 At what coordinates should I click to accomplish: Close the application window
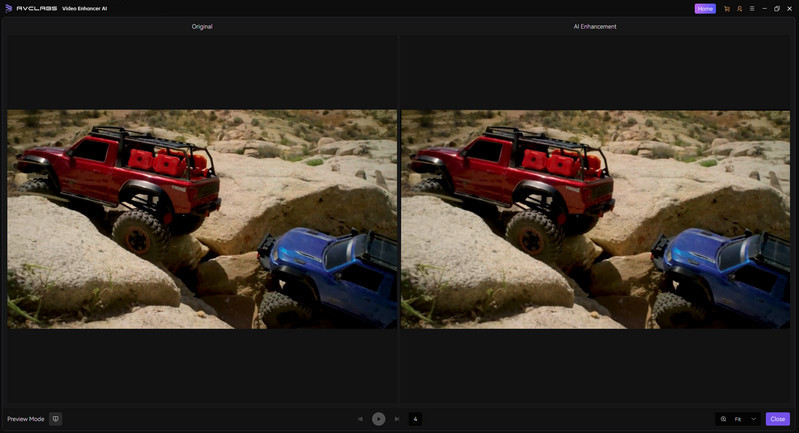(x=789, y=9)
